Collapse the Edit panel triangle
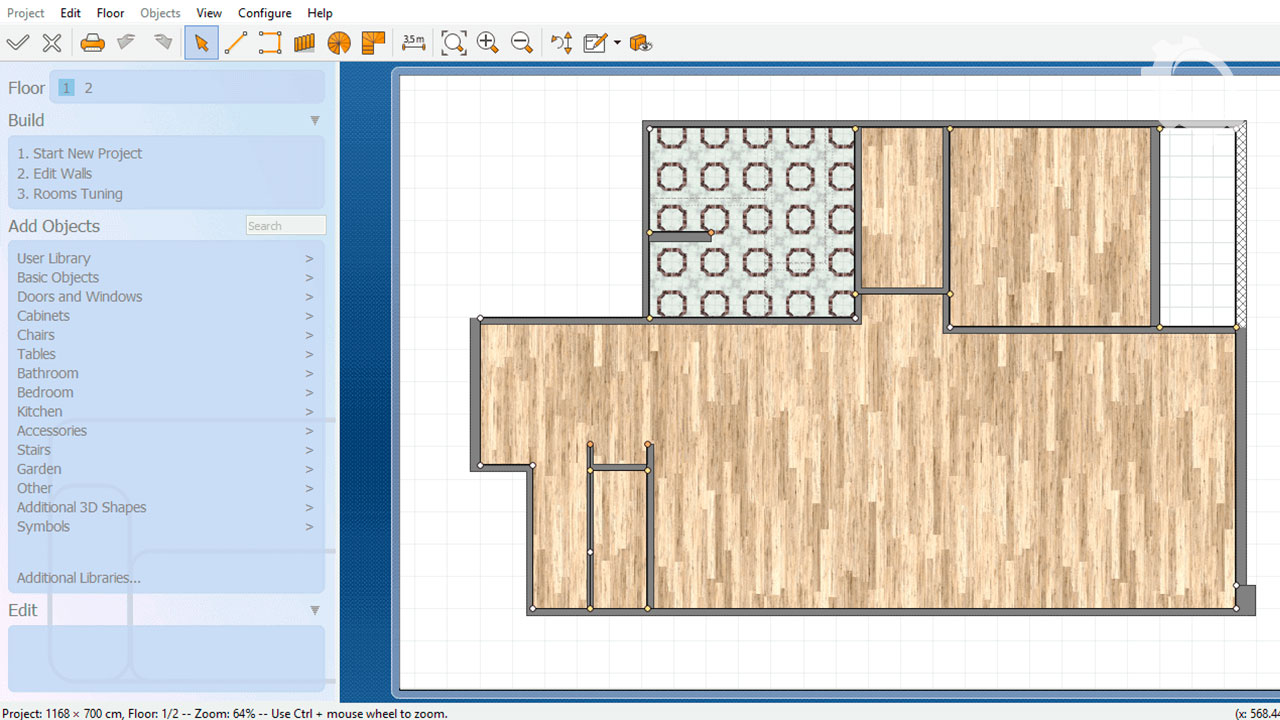 point(315,610)
